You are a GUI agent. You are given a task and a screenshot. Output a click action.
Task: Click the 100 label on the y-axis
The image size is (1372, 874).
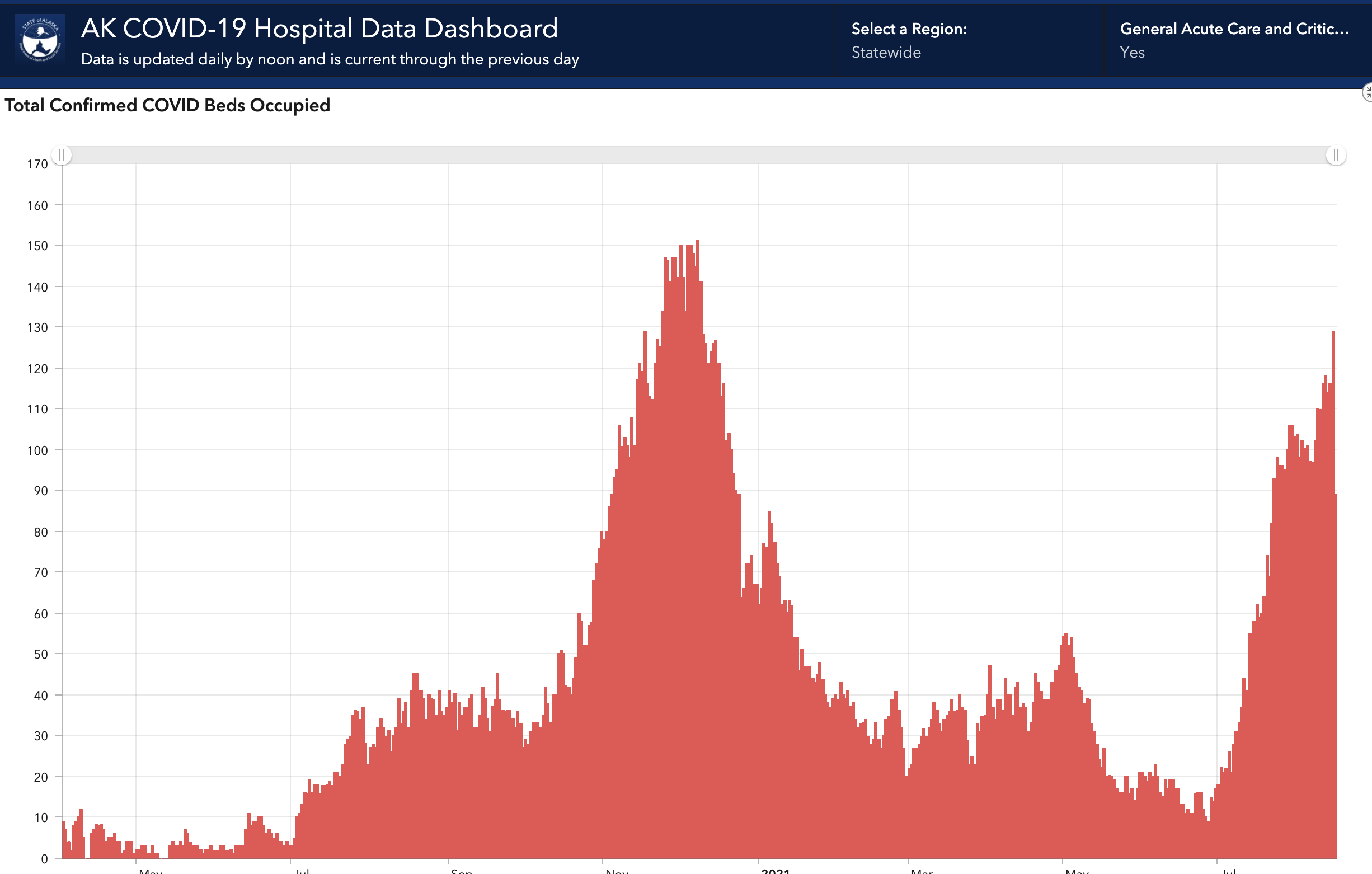click(37, 450)
